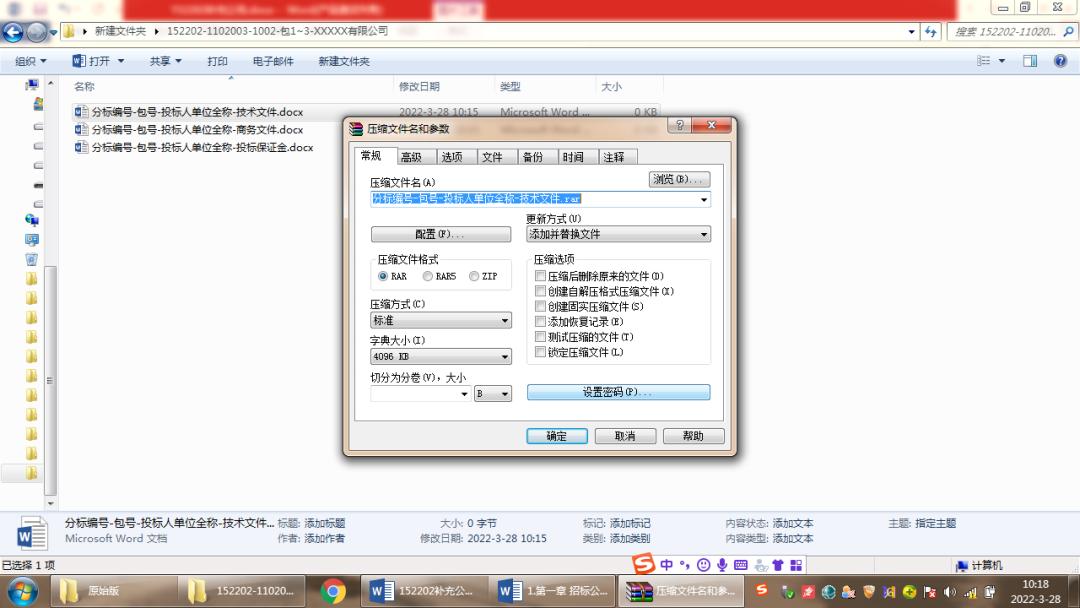Enable 添加恢复记录 checkbox
Screen dimensions: 1080x608
(541, 321)
